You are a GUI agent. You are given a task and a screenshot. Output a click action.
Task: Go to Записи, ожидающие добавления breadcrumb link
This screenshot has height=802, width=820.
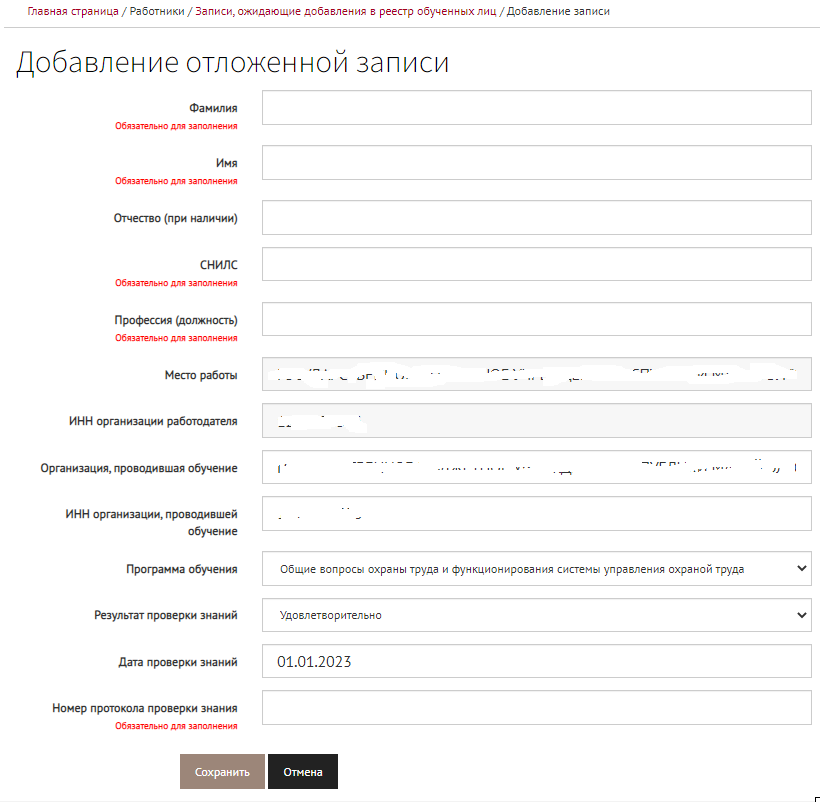pyautogui.click(x=346, y=12)
